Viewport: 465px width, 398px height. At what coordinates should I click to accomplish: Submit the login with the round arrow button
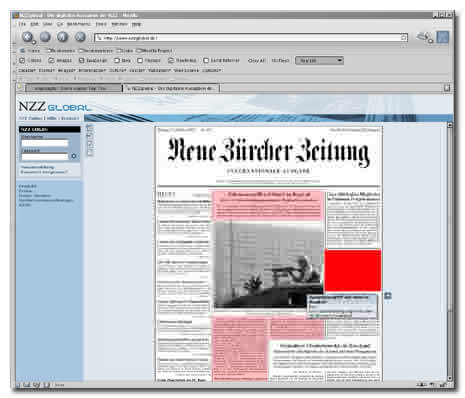coord(74,156)
